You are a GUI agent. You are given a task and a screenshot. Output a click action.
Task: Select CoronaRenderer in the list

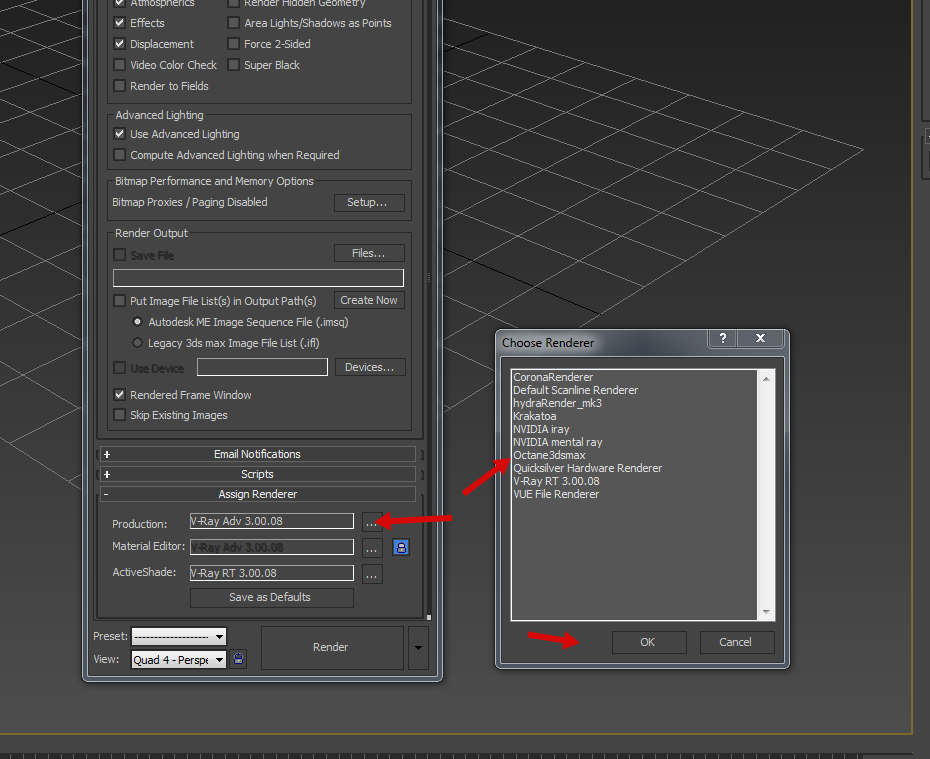553,377
